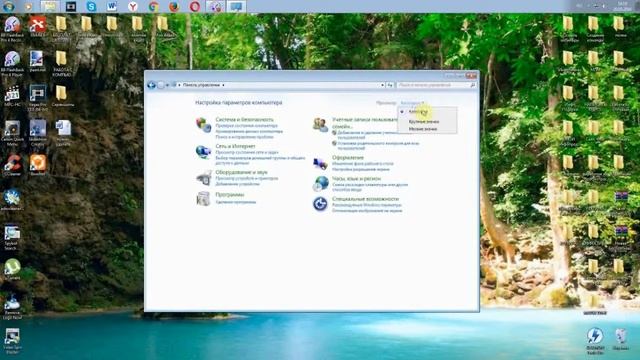The height and width of the screenshot is (360, 640).
Task: Open the Часы, язык и регион heading
Action: [x=356, y=179]
